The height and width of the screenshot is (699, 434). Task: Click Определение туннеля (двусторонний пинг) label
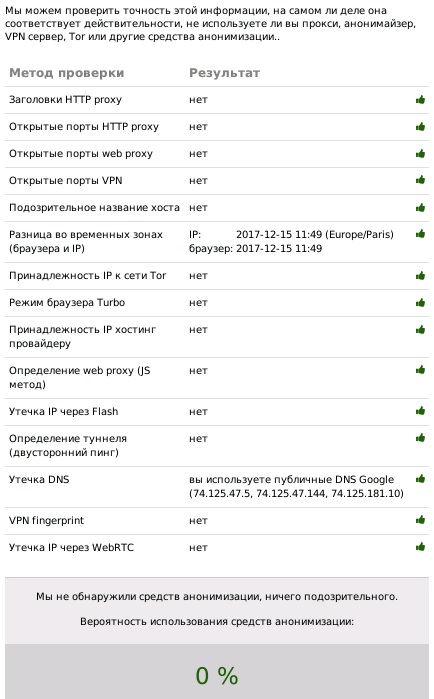click(x=68, y=445)
